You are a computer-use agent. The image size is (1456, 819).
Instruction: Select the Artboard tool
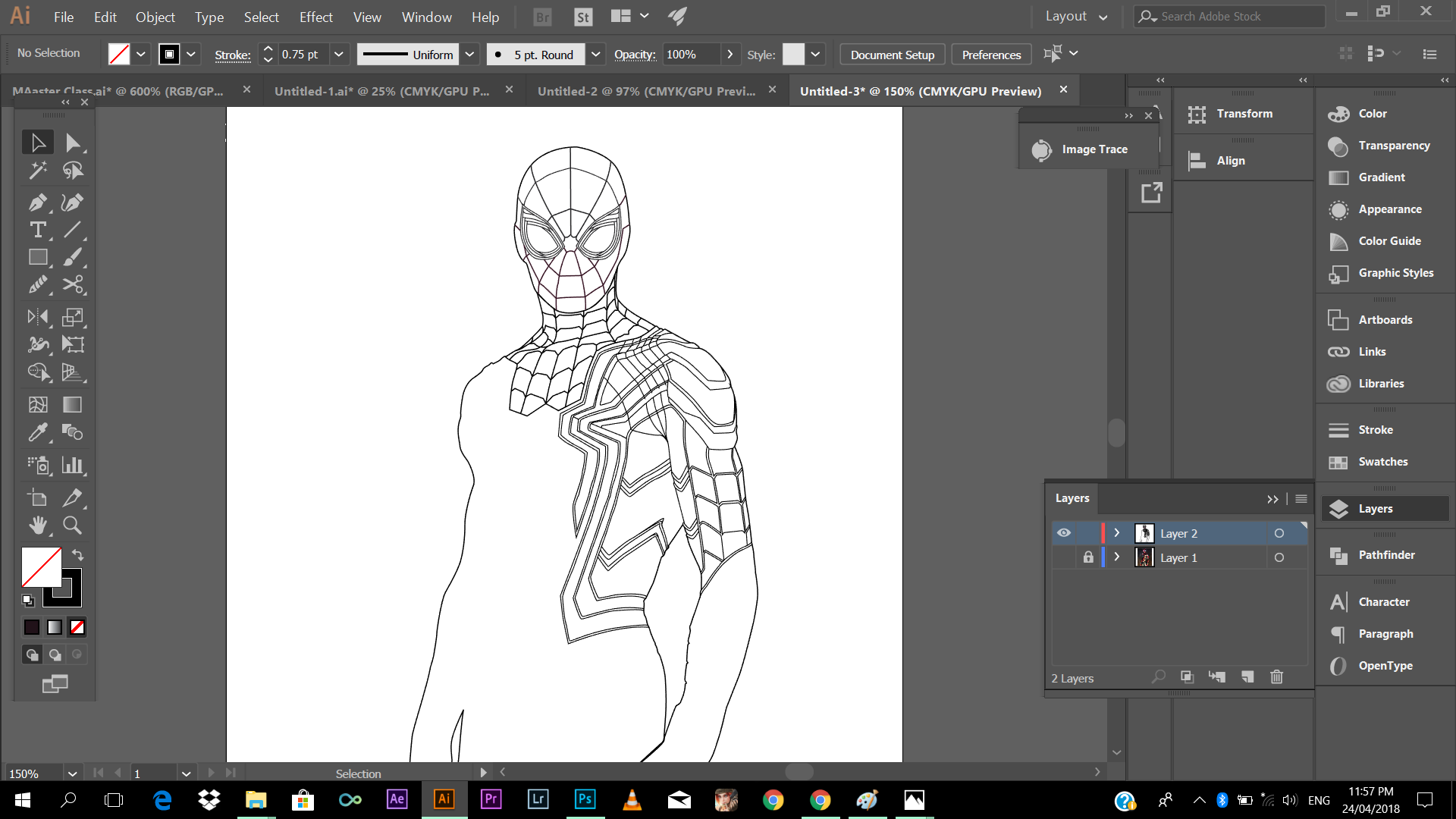pyautogui.click(x=38, y=497)
